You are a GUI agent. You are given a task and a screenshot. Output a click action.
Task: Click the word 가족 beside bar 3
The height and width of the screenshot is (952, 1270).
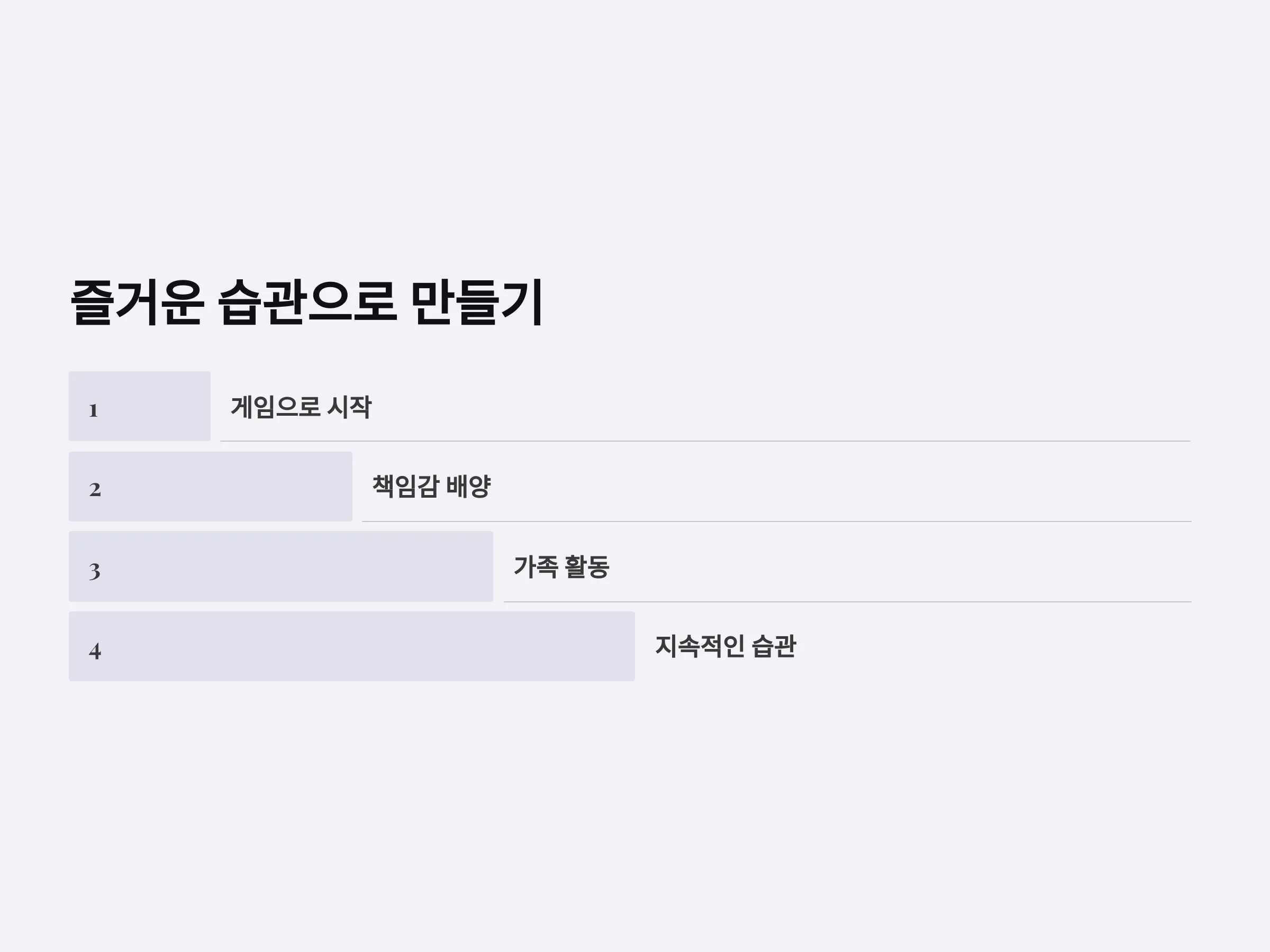pyautogui.click(x=536, y=566)
